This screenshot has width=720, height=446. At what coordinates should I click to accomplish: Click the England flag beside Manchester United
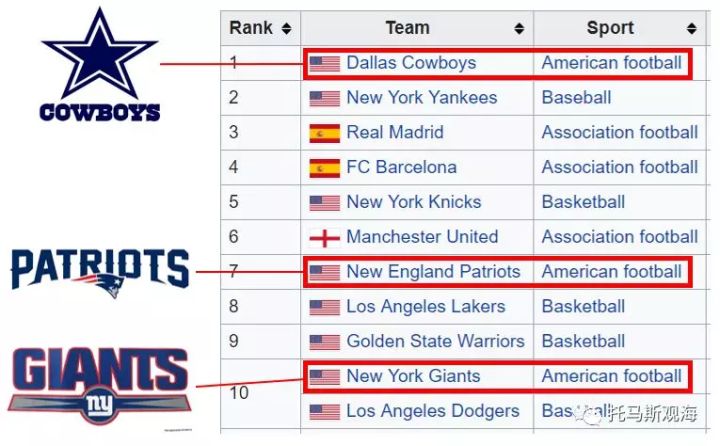point(324,238)
